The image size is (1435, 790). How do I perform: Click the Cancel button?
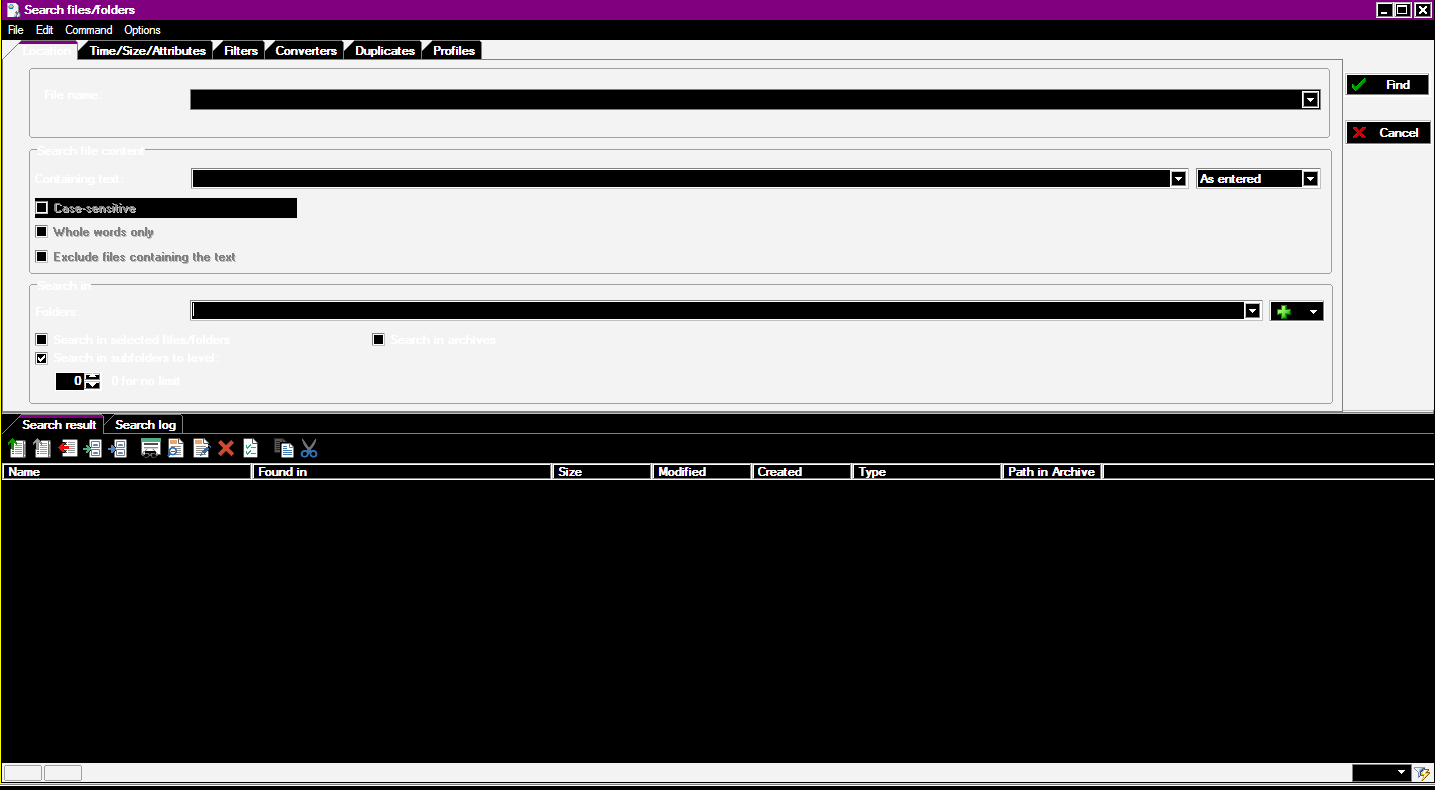(1387, 133)
